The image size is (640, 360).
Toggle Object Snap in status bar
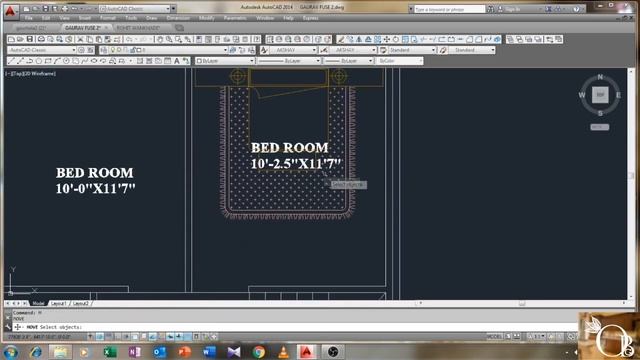tap(135, 337)
